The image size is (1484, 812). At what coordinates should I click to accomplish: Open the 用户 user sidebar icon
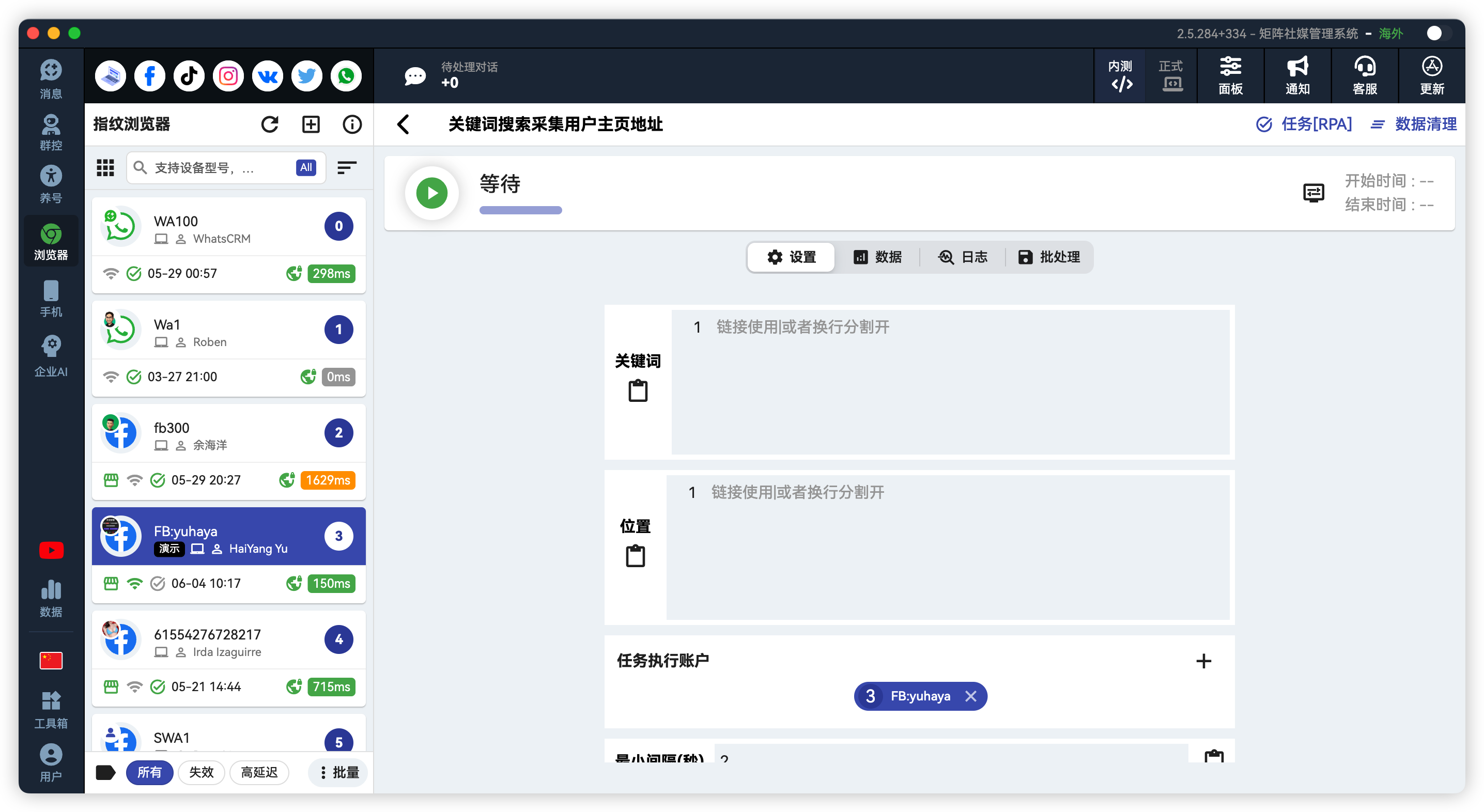[51, 762]
